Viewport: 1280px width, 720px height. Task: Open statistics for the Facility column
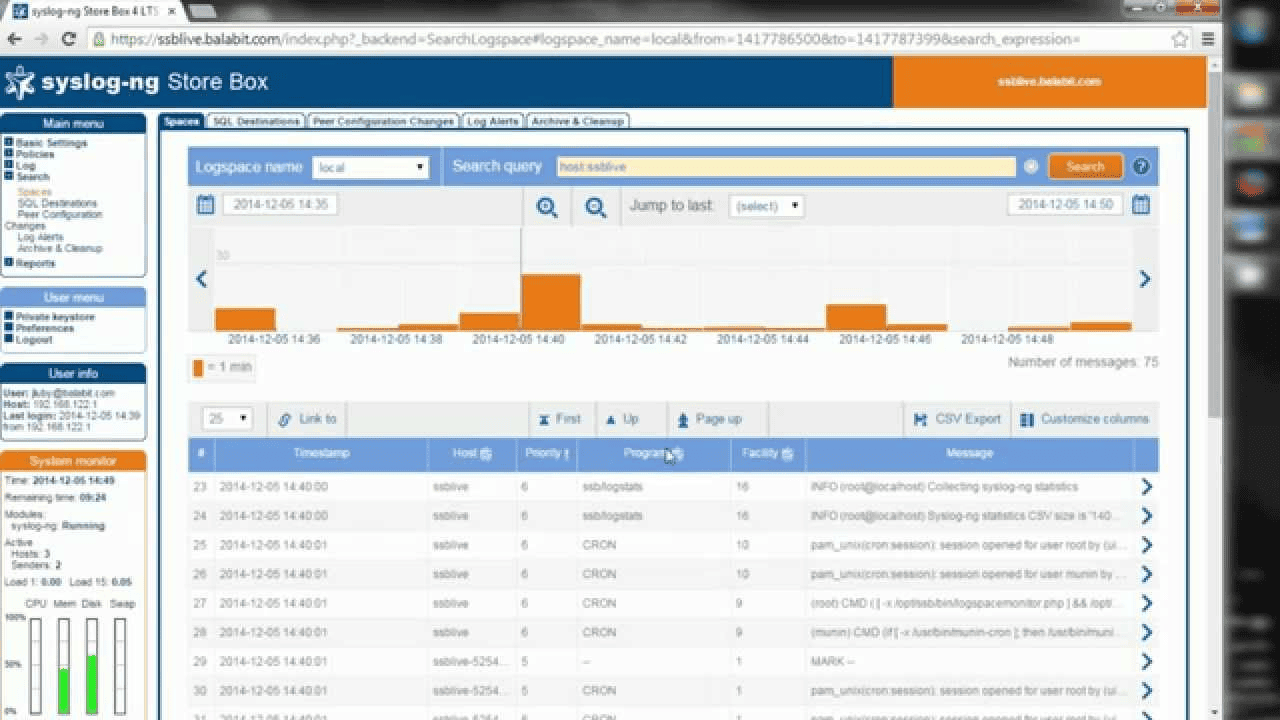(x=788, y=454)
